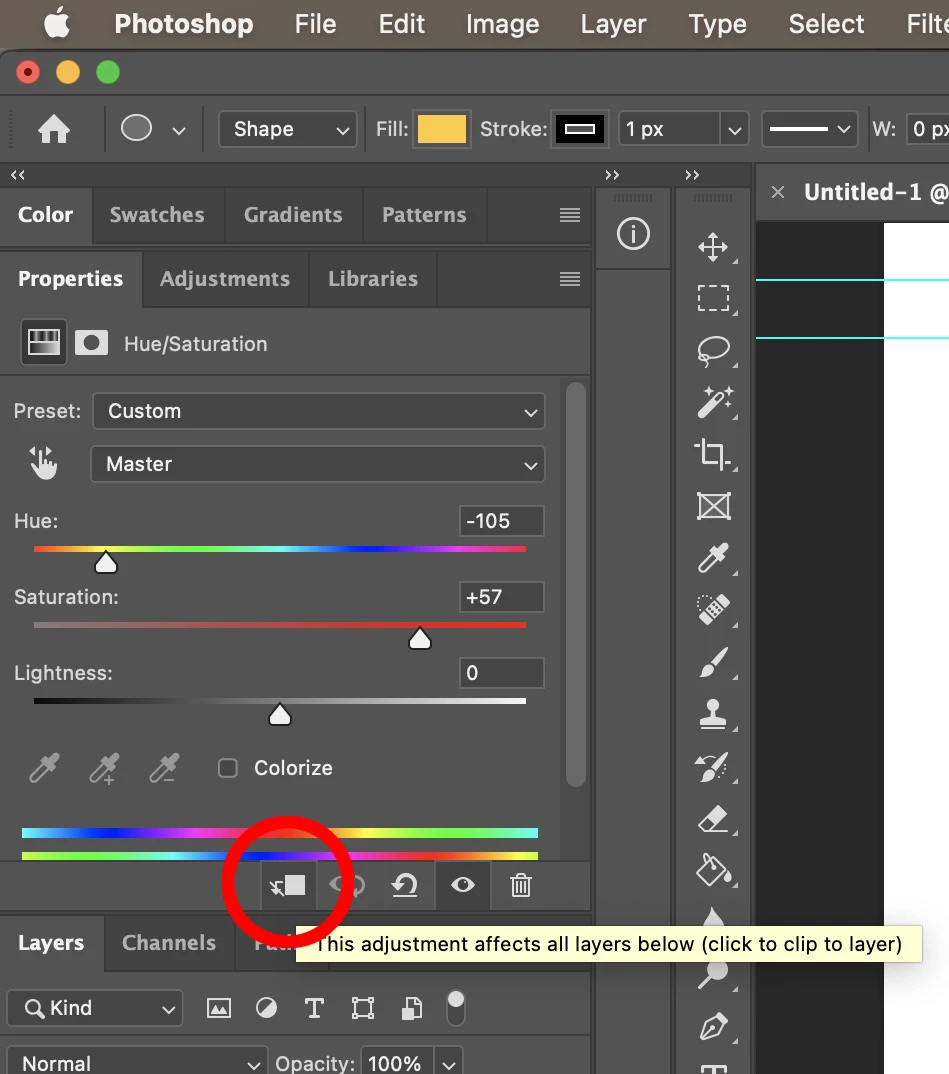
Task: Select the Pen tool
Action: tap(713, 1026)
